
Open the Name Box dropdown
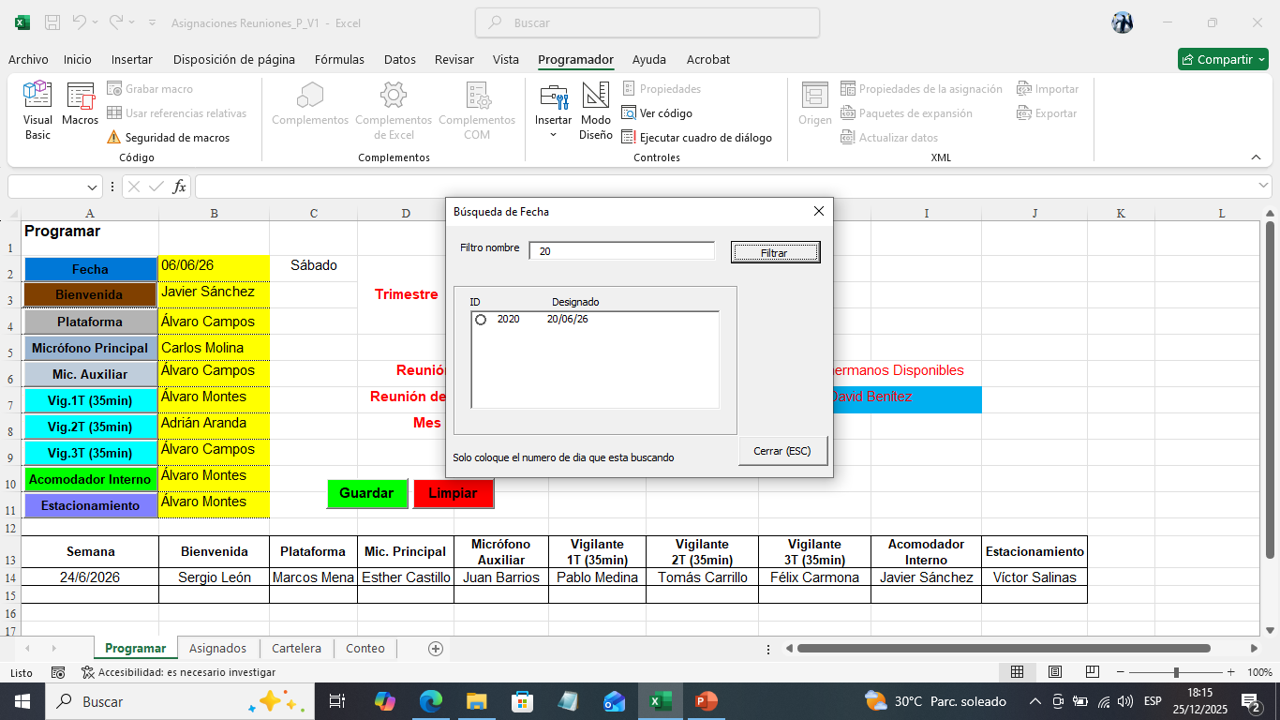coord(92,187)
